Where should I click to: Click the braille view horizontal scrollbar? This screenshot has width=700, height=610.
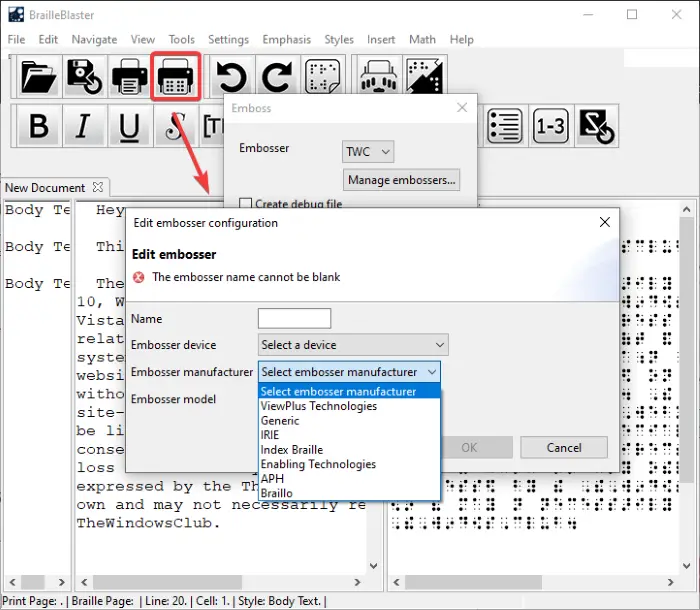pos(473,582)
